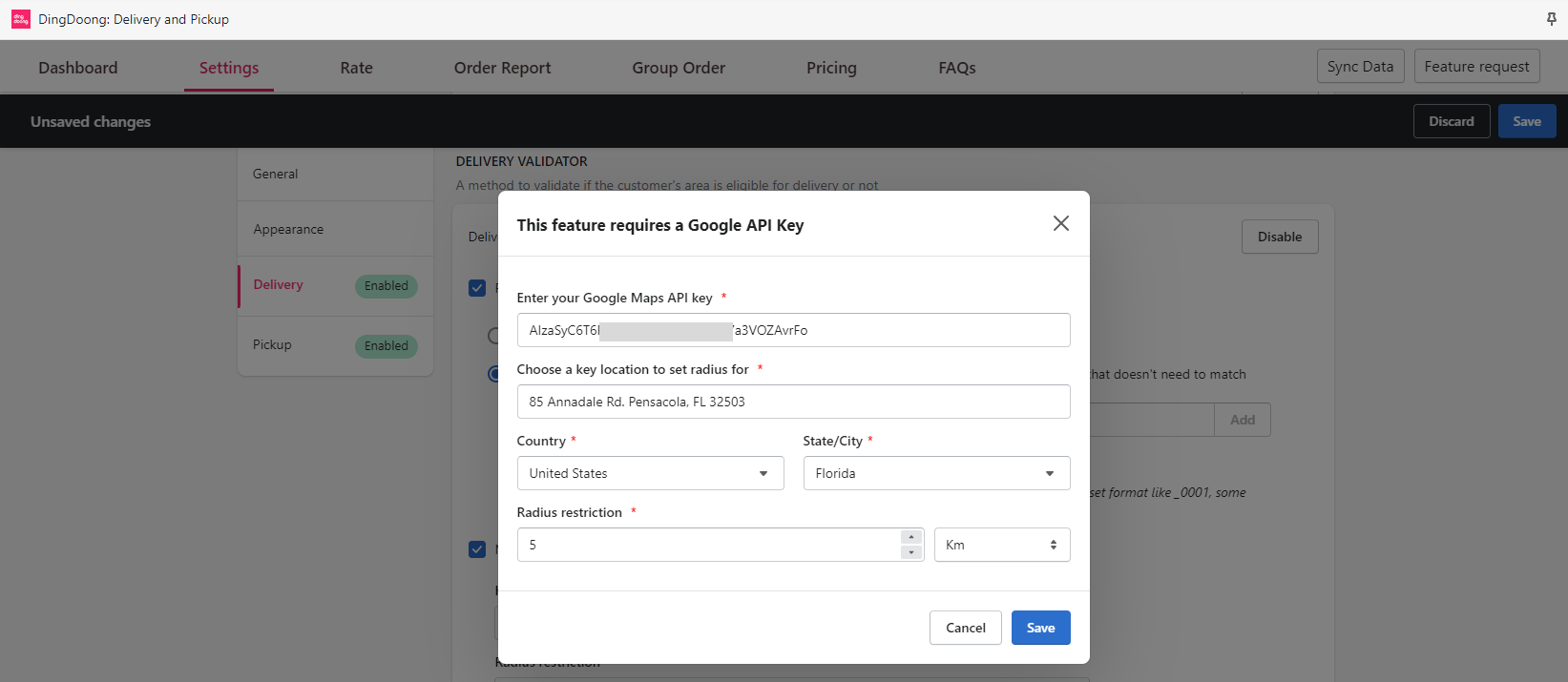Screen dimensions: 1568x682
Task: Open the Country dropdown
Action: tap(650, 473)
